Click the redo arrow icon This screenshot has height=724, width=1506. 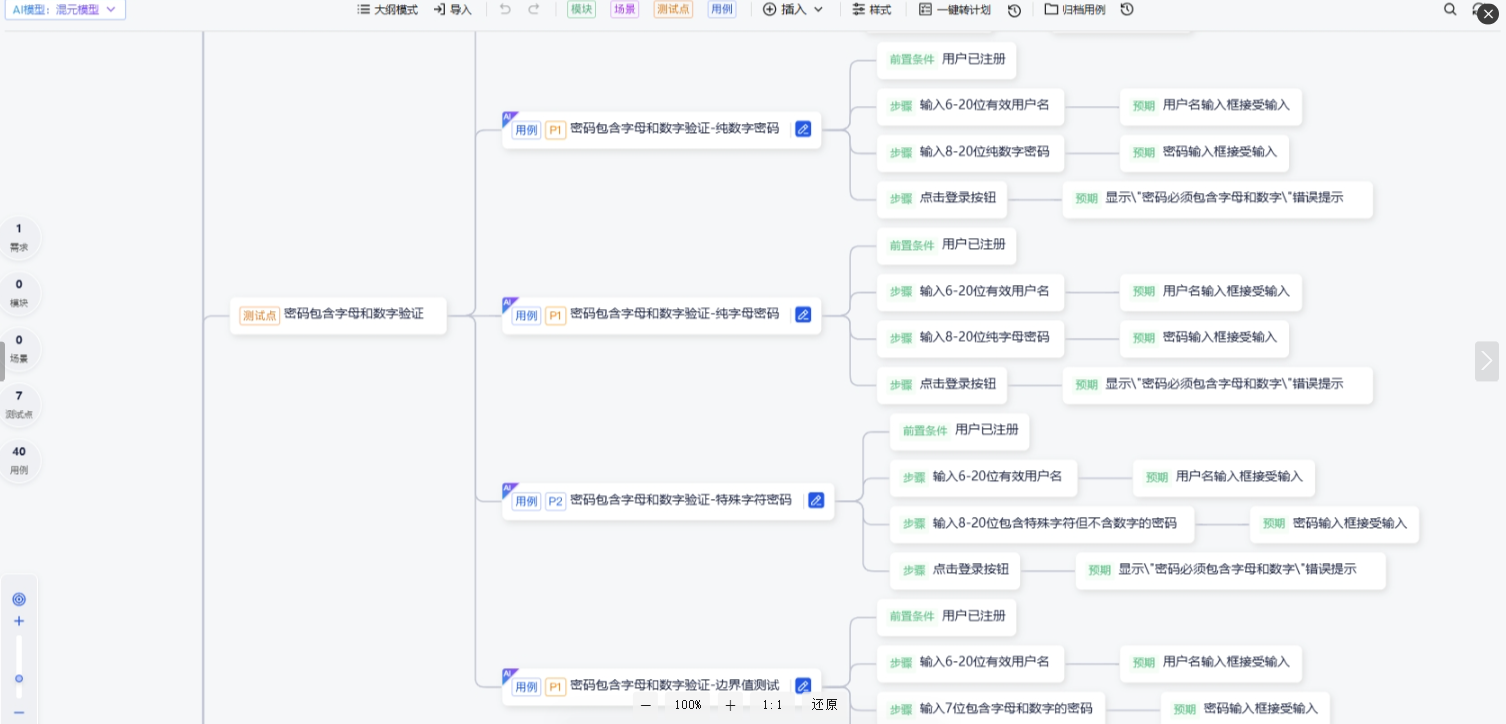click(x=534, y=9)
